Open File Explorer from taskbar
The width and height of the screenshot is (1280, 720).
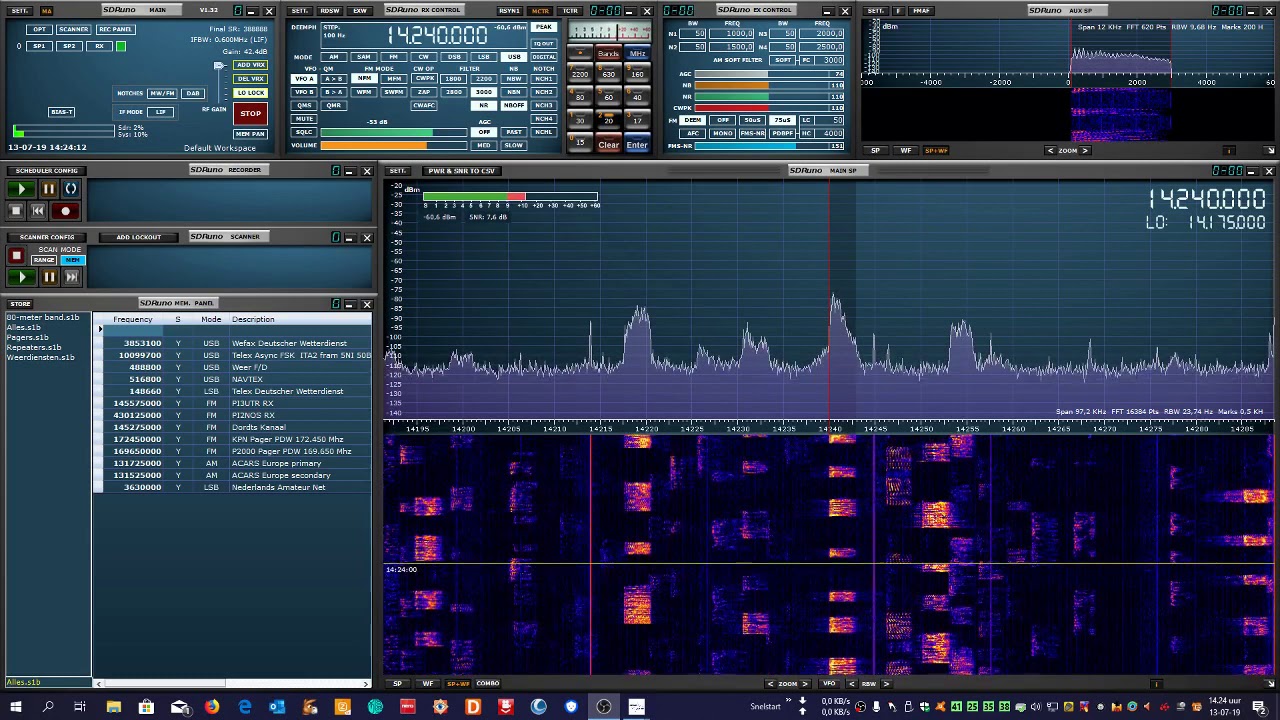point(113,707)
